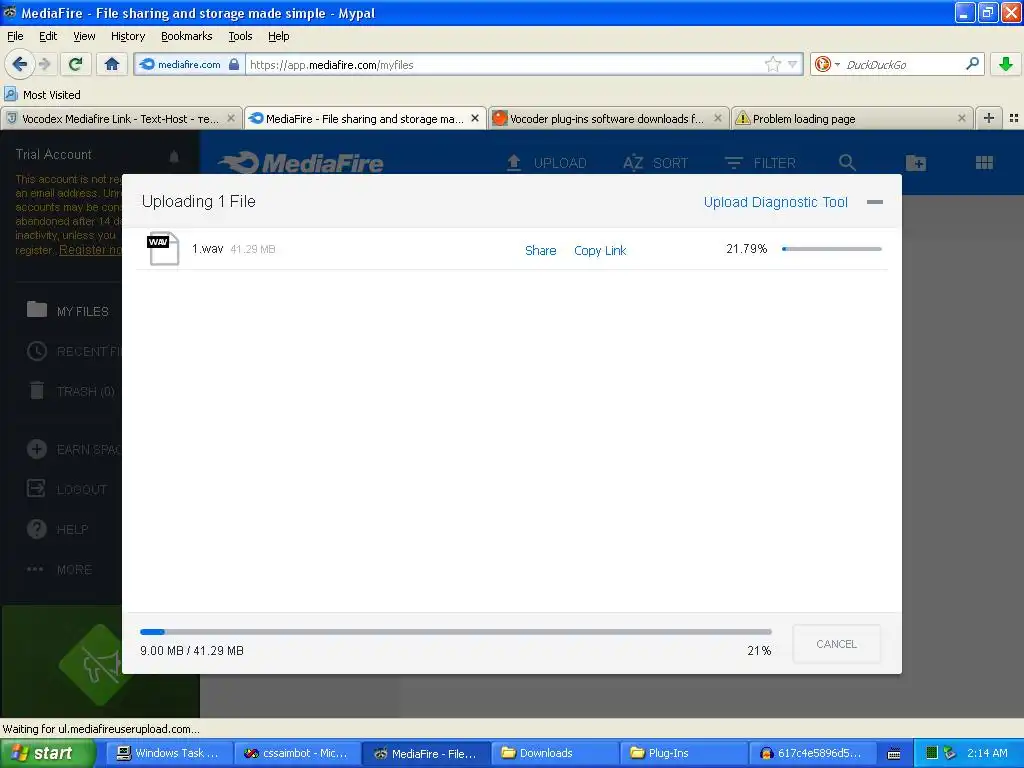Open the browser home page
Image resolution: width=1024 pixels, height=768 pixels.
(112, 64)
